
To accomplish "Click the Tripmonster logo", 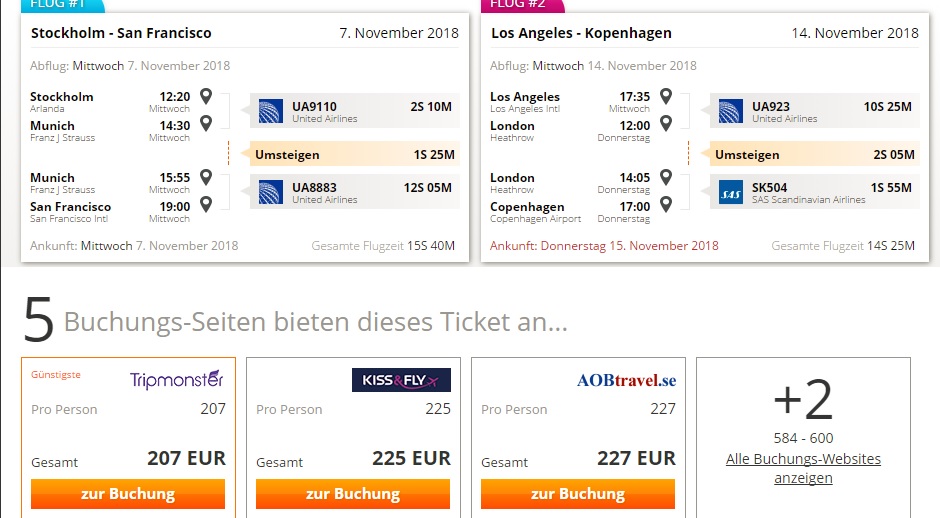I will pyautogui.click(x=177, y=380).
